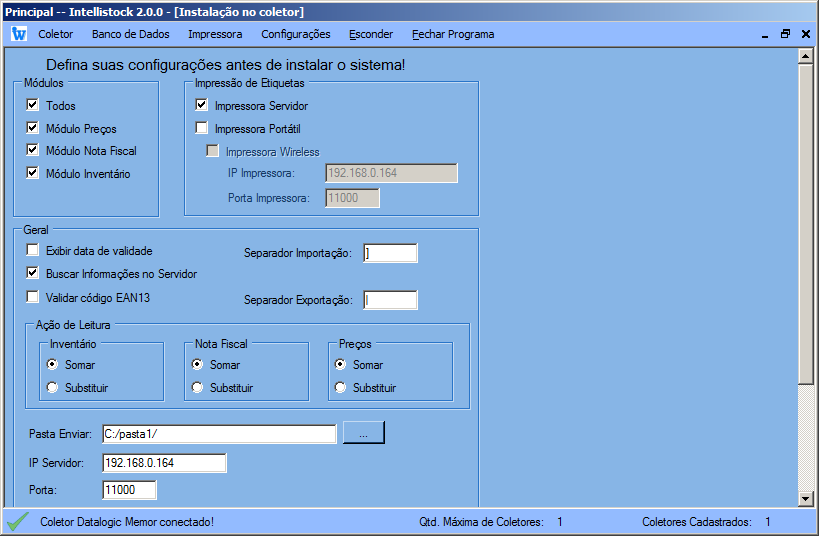
Task: Uncheck Impressora Servidor option
Action: point(201,105)
